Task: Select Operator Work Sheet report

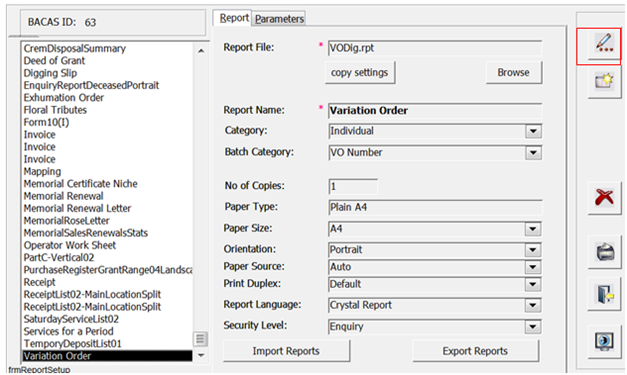Action: pos(70,245)
